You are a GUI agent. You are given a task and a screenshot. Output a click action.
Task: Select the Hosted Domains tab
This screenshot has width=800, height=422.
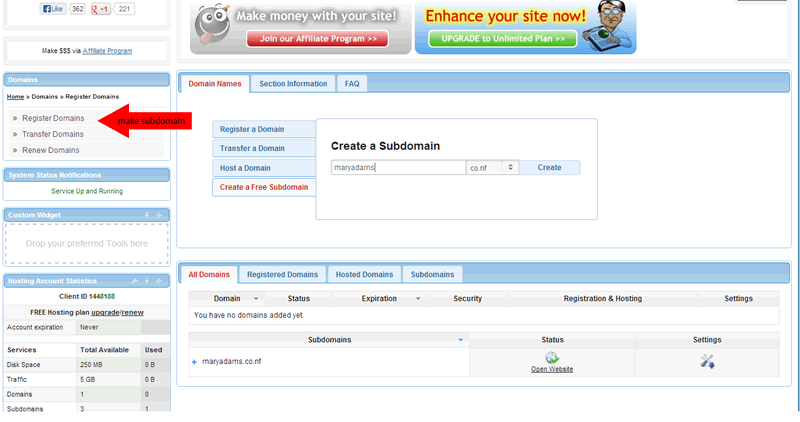point(364,274)
